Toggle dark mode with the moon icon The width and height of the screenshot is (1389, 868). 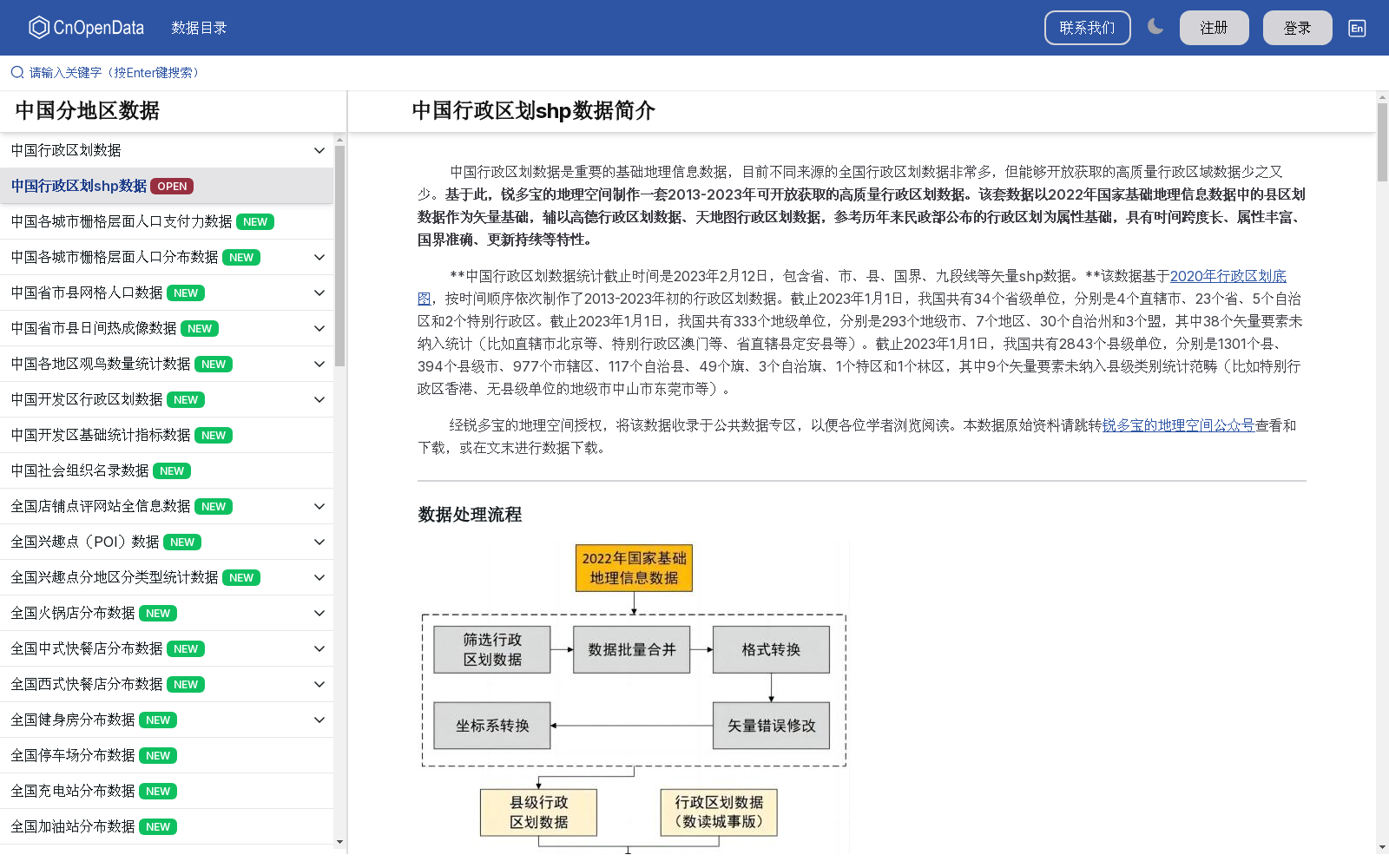[x=1155, y=27]
